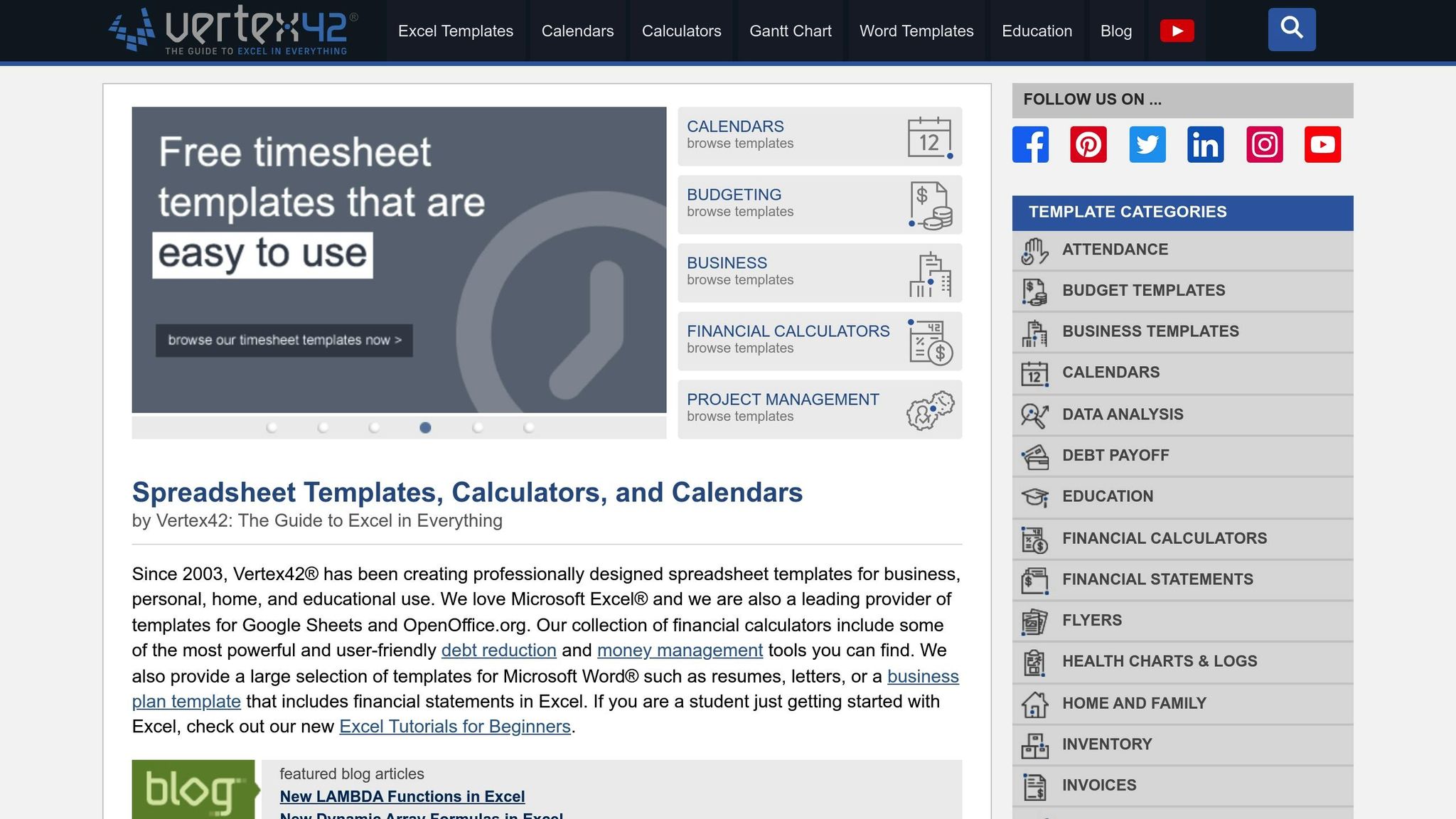Image resolution: width=1456 pixels, height=819 pixels.
Task: Click the timesheet banner slide image
Action: click(x=399, y=259)
